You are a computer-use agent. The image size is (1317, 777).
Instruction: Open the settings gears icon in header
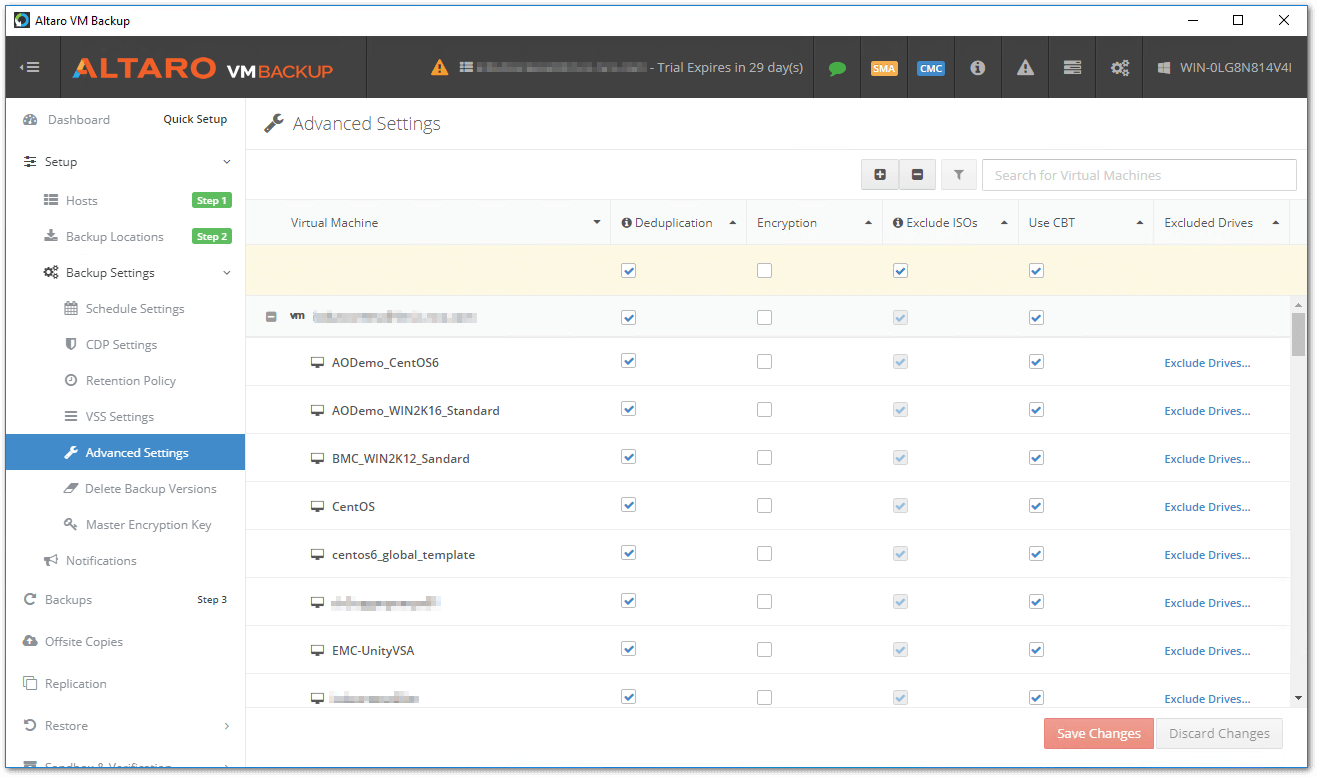1120,68
